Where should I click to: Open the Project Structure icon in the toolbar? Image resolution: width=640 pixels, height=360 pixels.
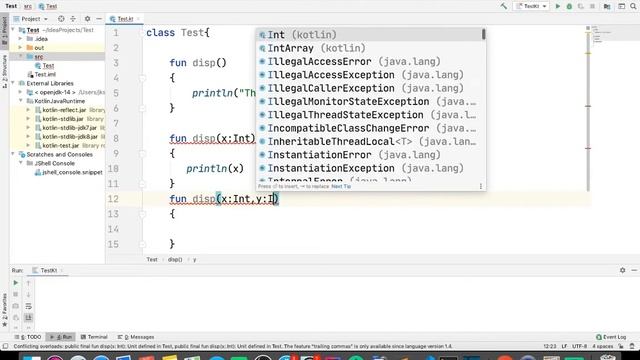tap(607, 6)
